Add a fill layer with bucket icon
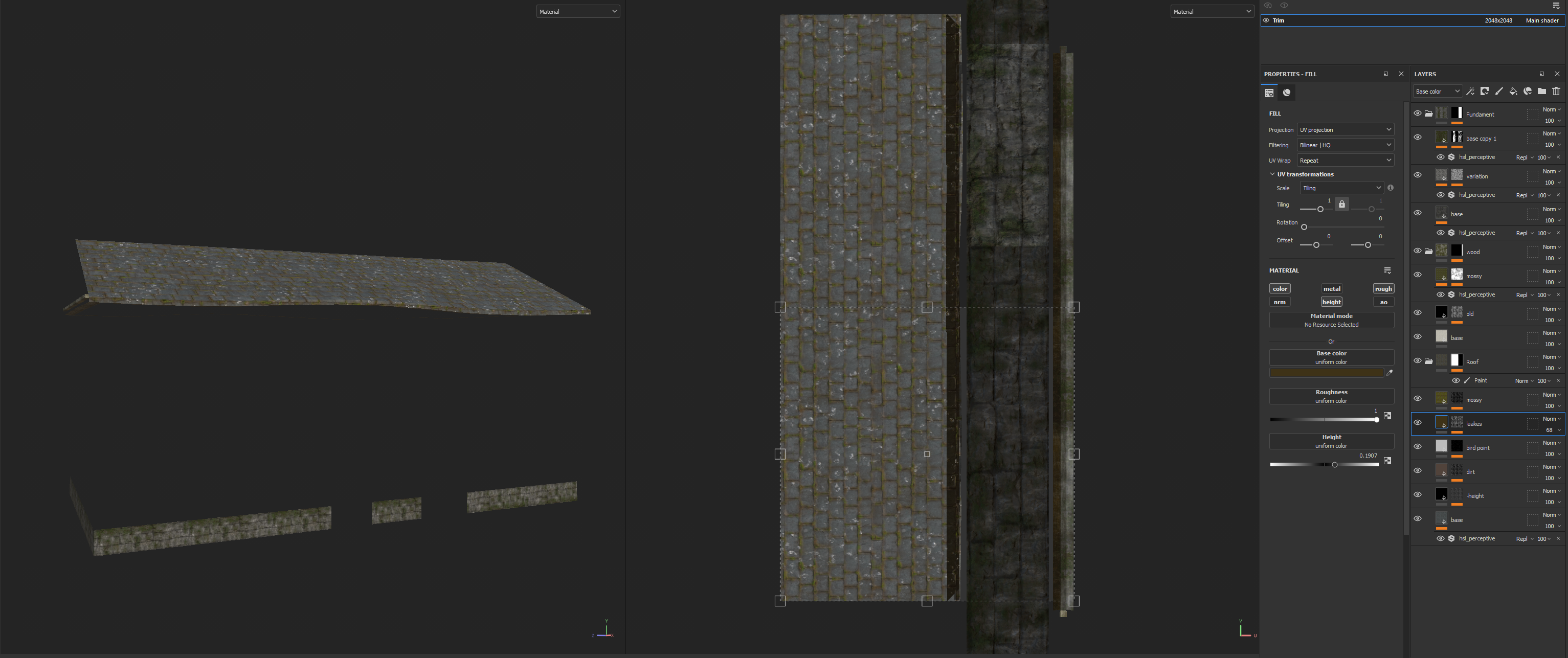This screenshot has width=1568, height=658. [1513, 92]
